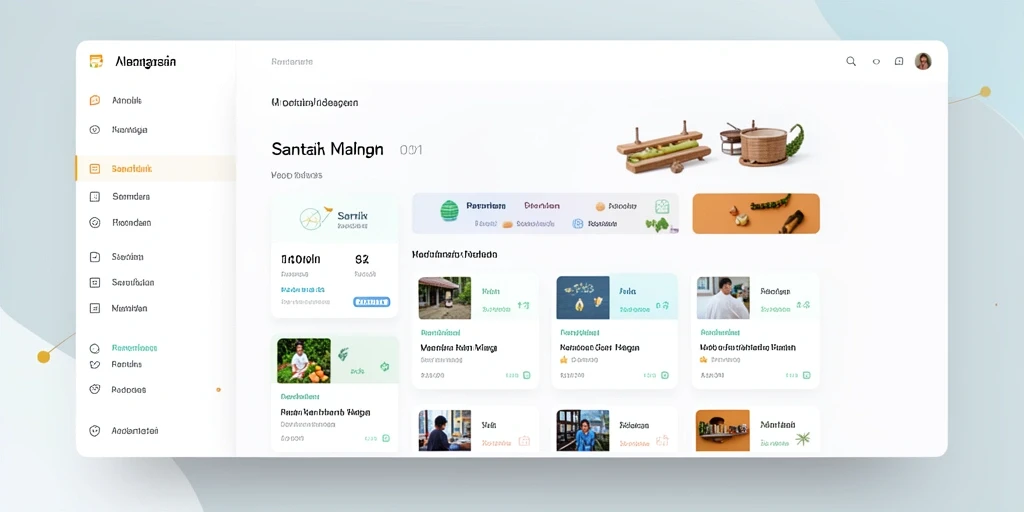This screenshot has width=1024, height=512.
Task: Click the wooden tray food illustration
Action: [x=664, y=150]
